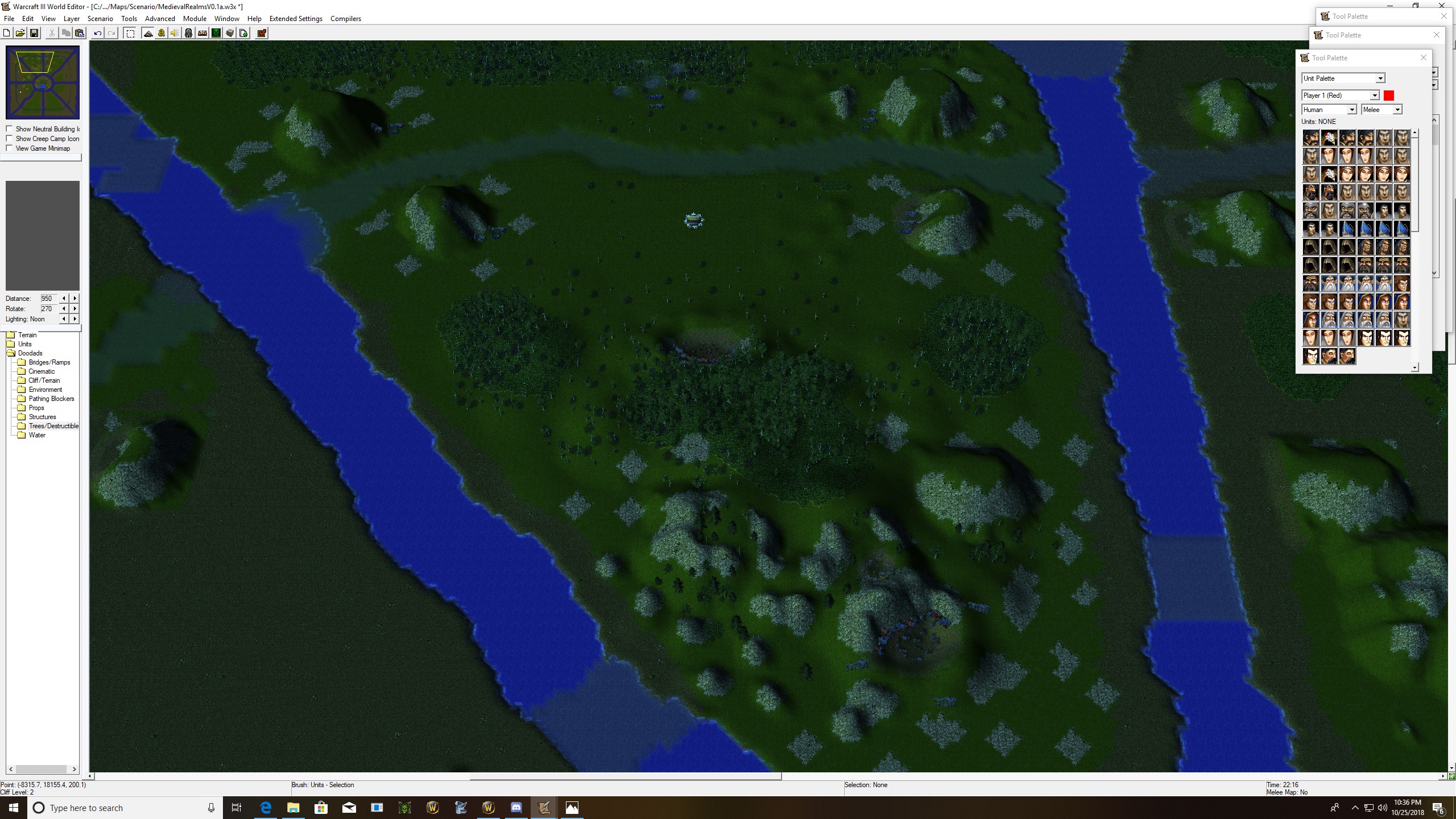Select the first unit portrait in Unit Palette
Viewport: 1456px width, 819px height.
click(1311, 138)
